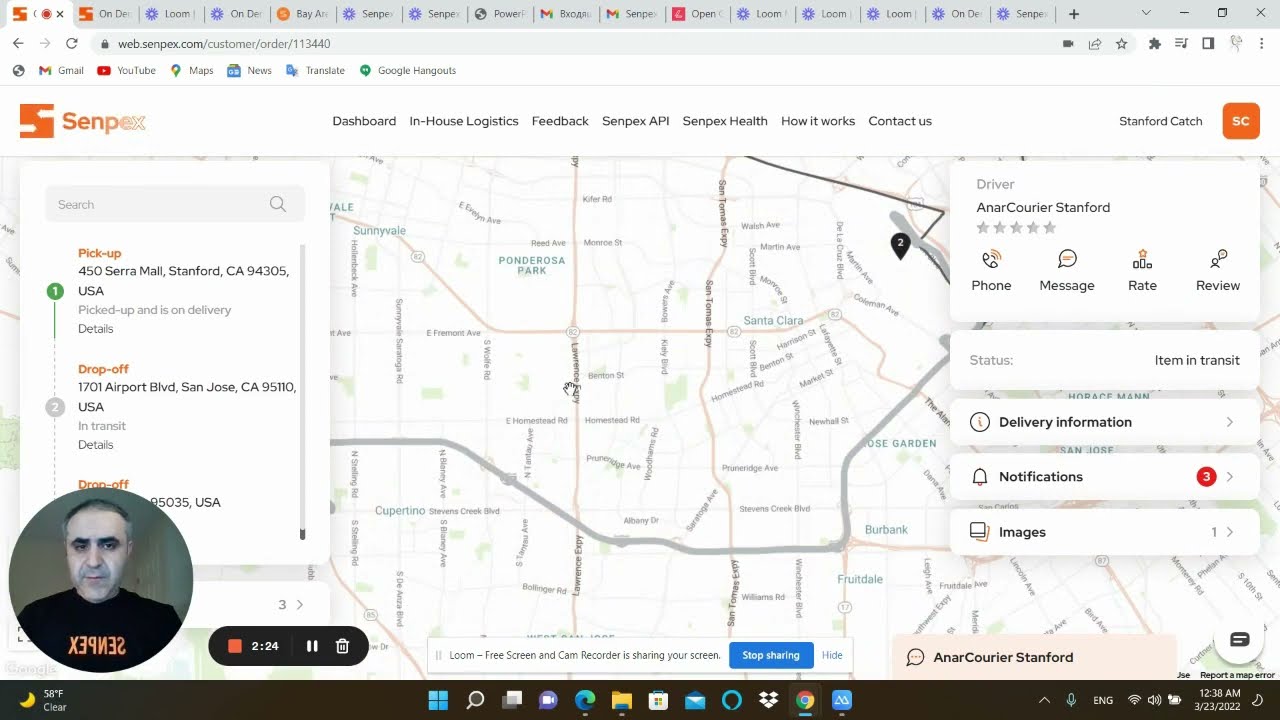Screen dimensions: 1280x720
Task: Share this page icon in address bar
Action: (1095, 44)
